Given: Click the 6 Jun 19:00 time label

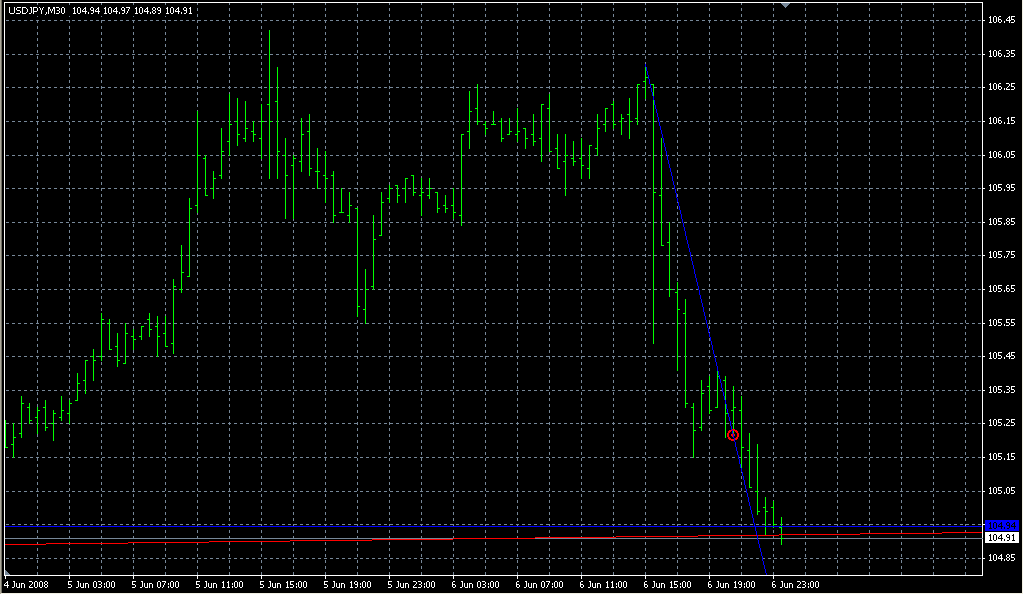Looking at the screenshot, I should tap(731, 585).
